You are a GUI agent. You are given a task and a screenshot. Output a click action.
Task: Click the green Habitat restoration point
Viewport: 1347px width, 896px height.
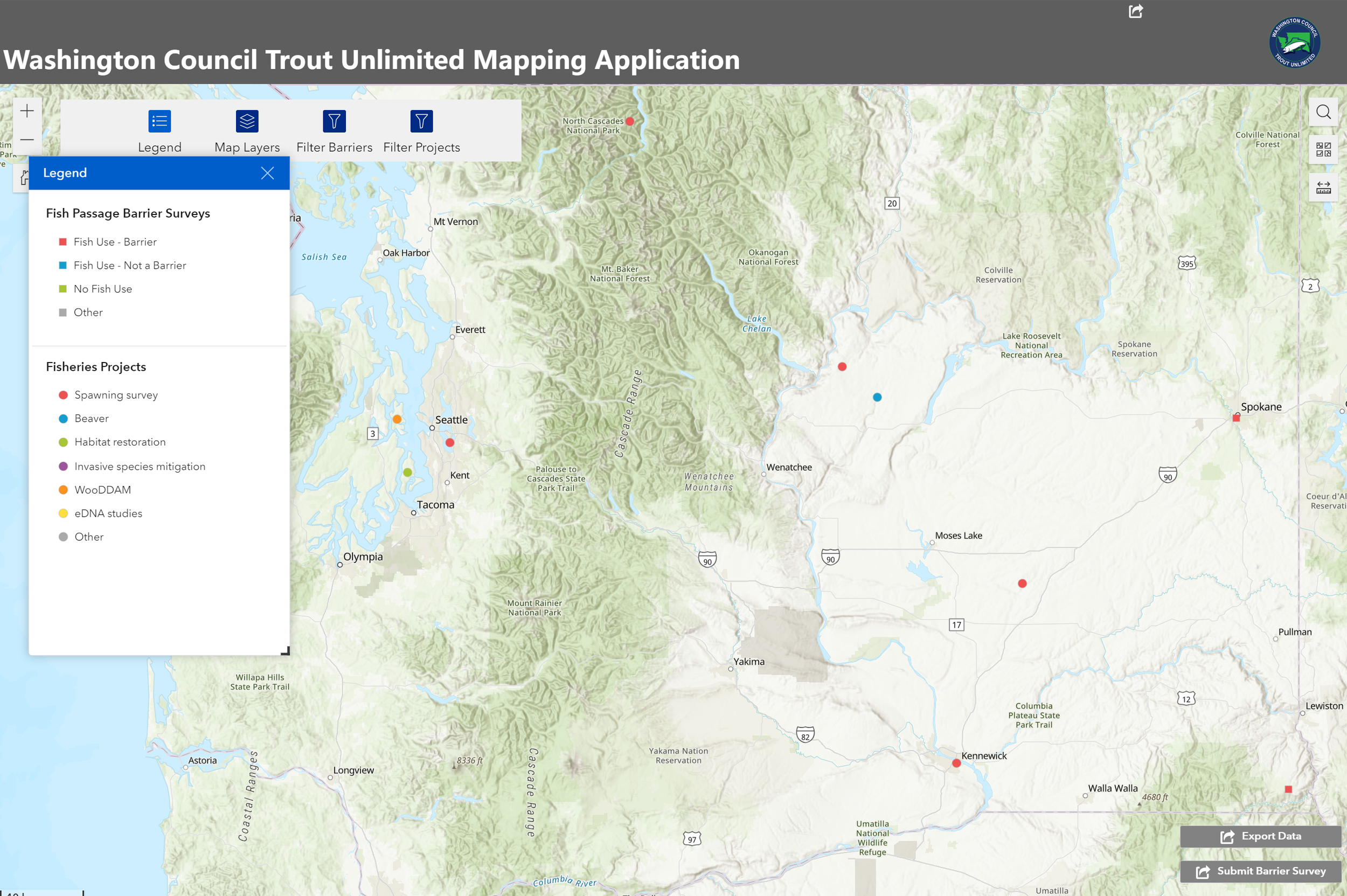[x=407, y=473]
